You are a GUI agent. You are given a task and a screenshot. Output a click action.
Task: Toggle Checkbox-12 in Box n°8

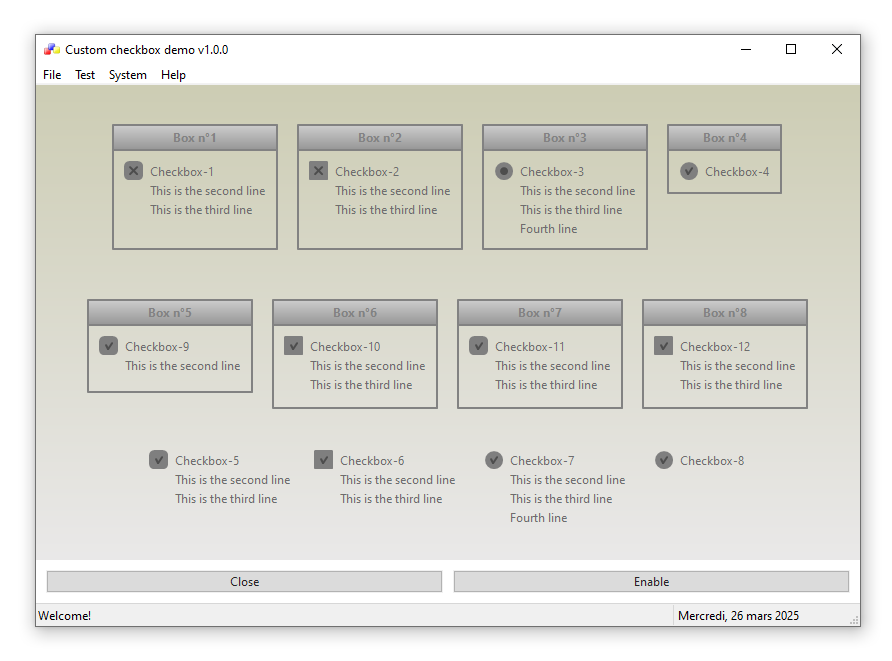click(x=664, y=346)
